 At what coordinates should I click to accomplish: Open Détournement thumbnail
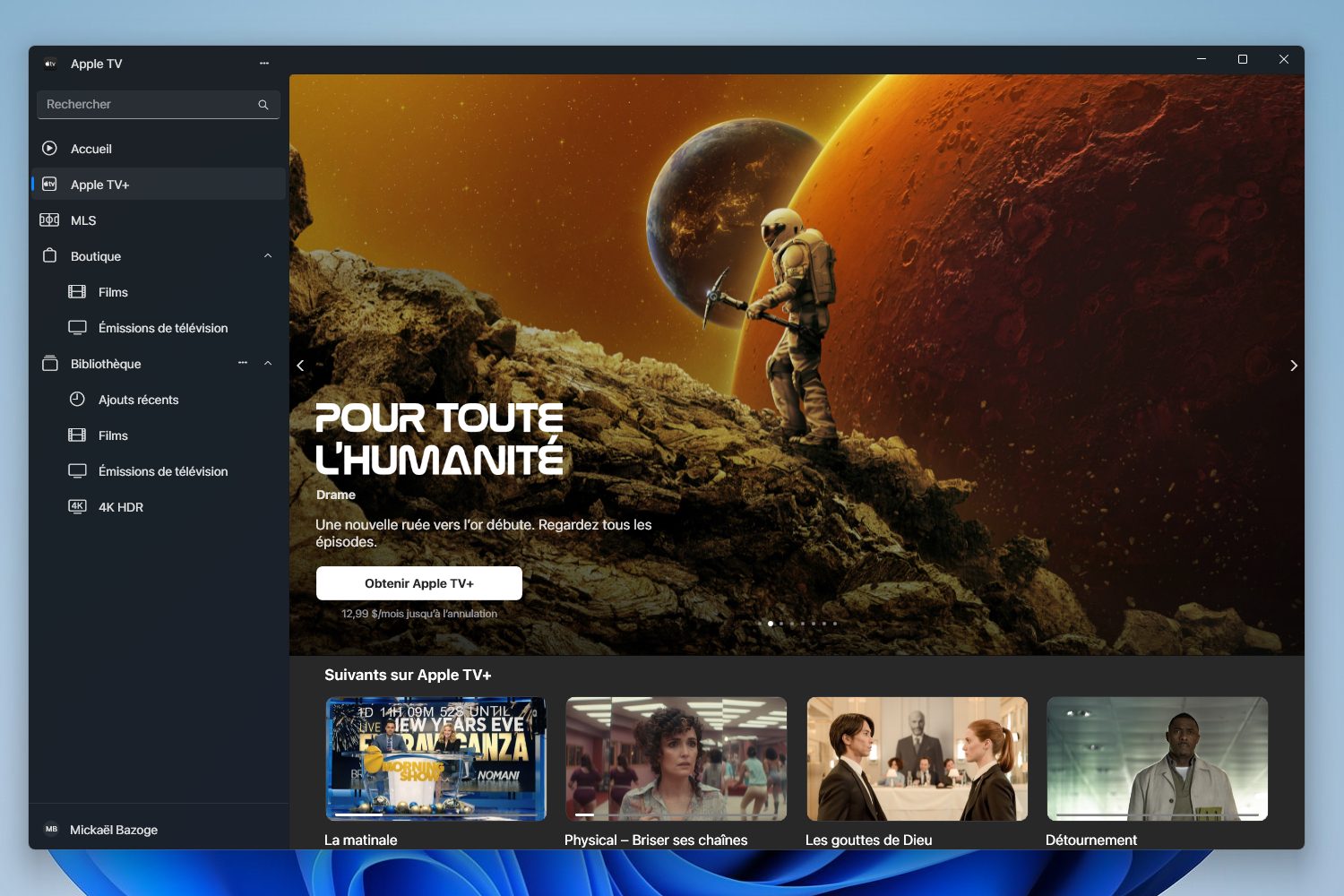[1158, 759]
